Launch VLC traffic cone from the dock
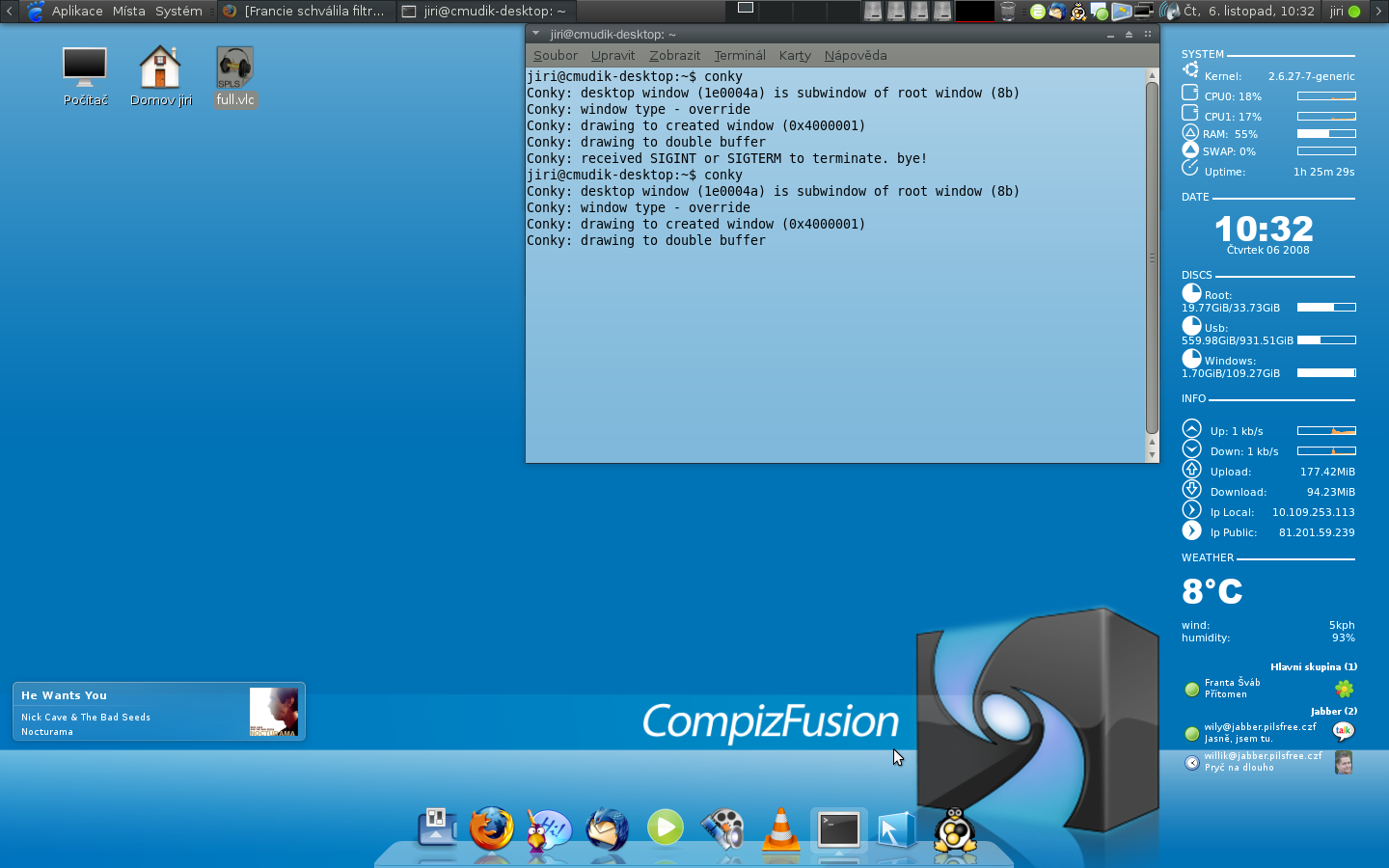The image size is (1389, 868). [x=781, y=829]
